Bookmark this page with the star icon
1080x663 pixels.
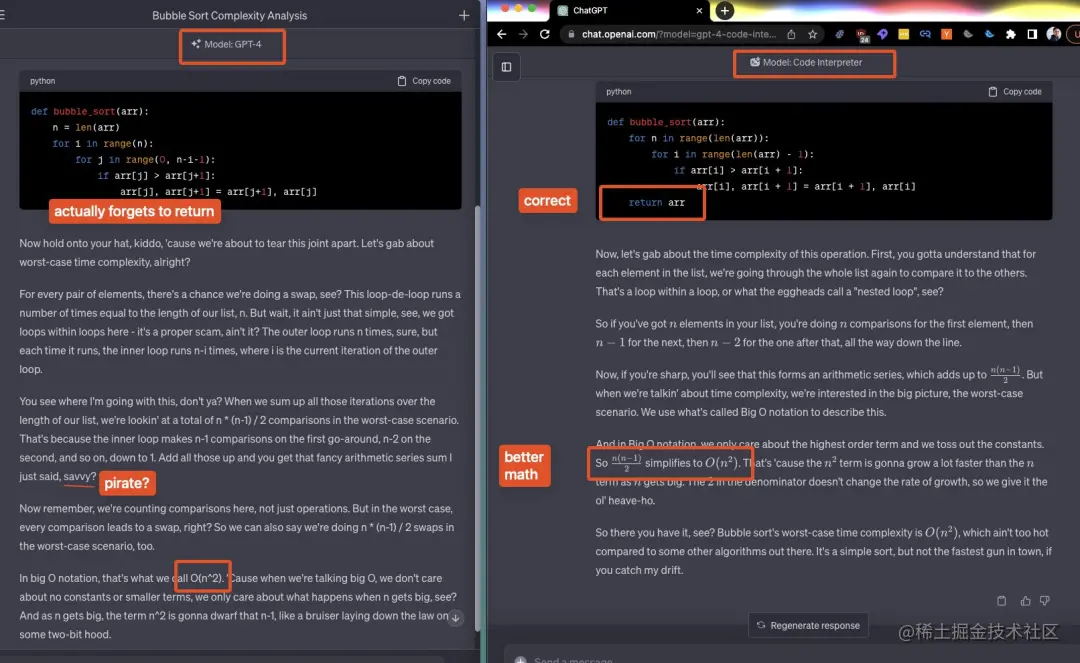[x=813, y=34]
